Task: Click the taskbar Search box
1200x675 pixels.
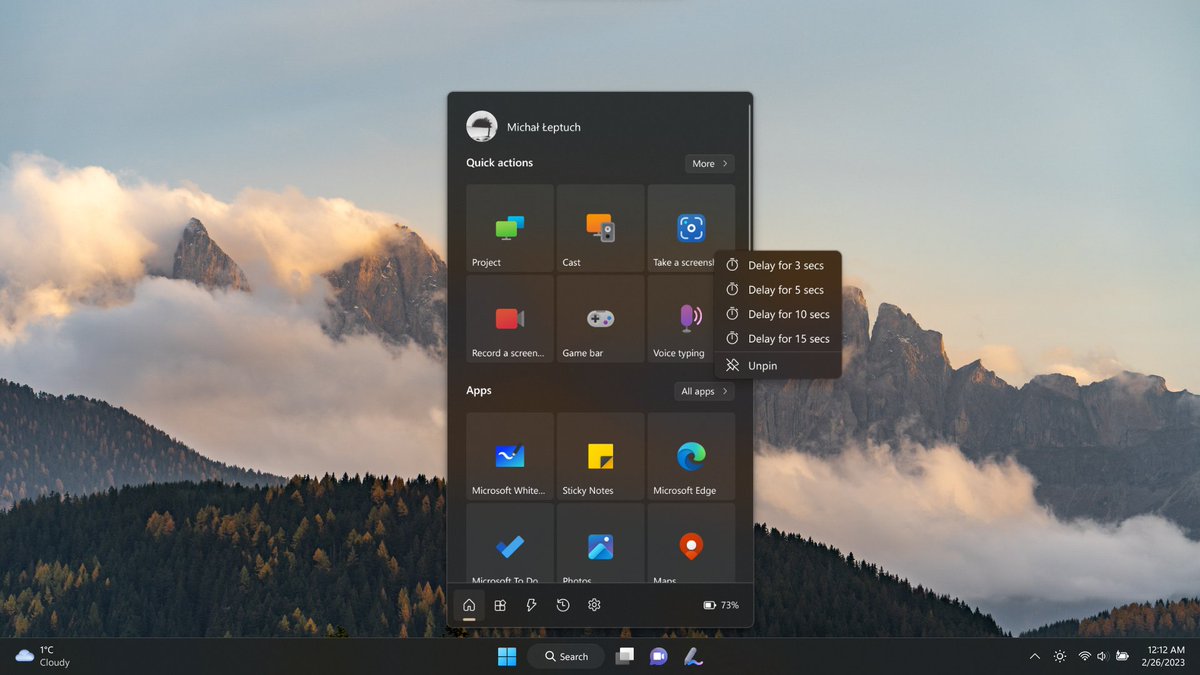Action: coord(566,656)
